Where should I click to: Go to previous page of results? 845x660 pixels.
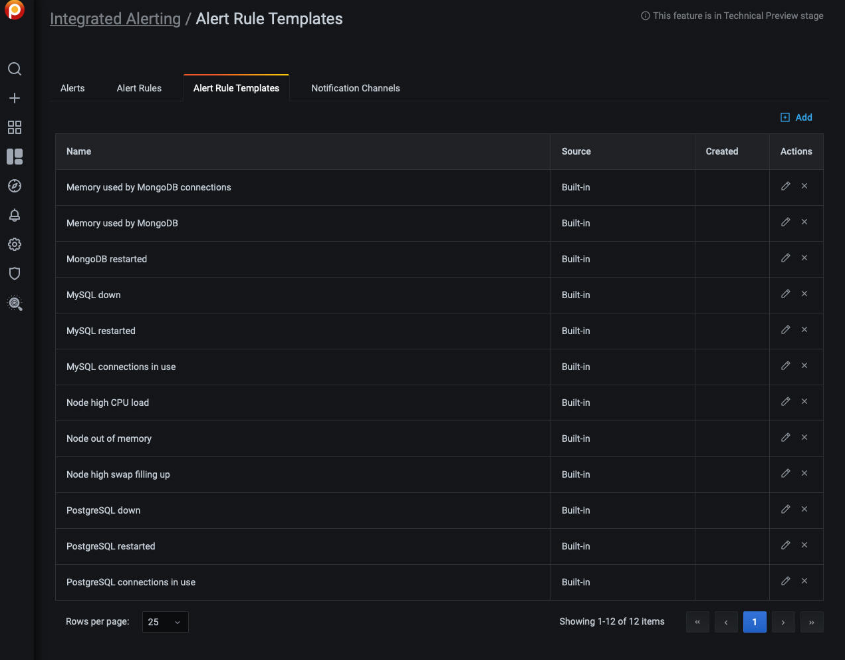point(726,622)
